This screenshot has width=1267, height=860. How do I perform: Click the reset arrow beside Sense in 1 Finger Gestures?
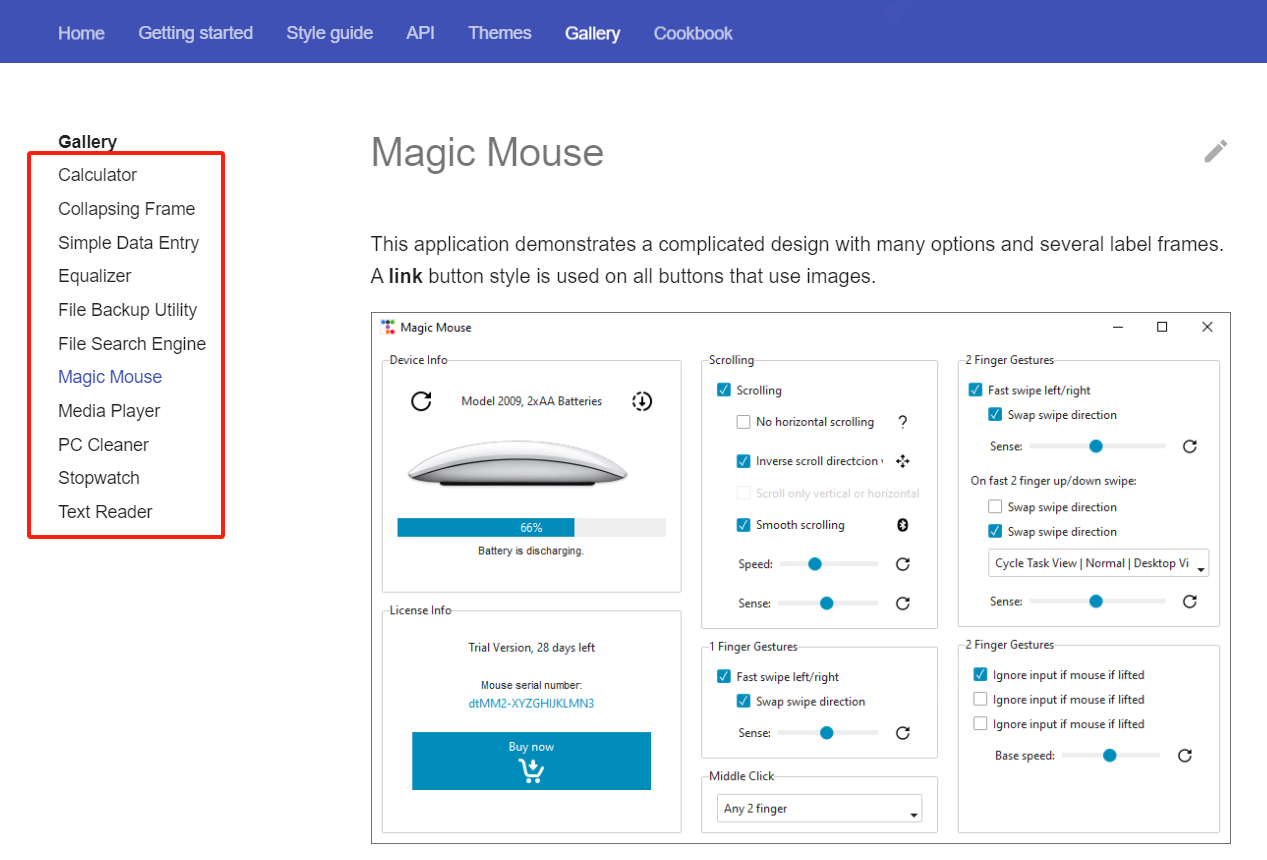(903, 733)
